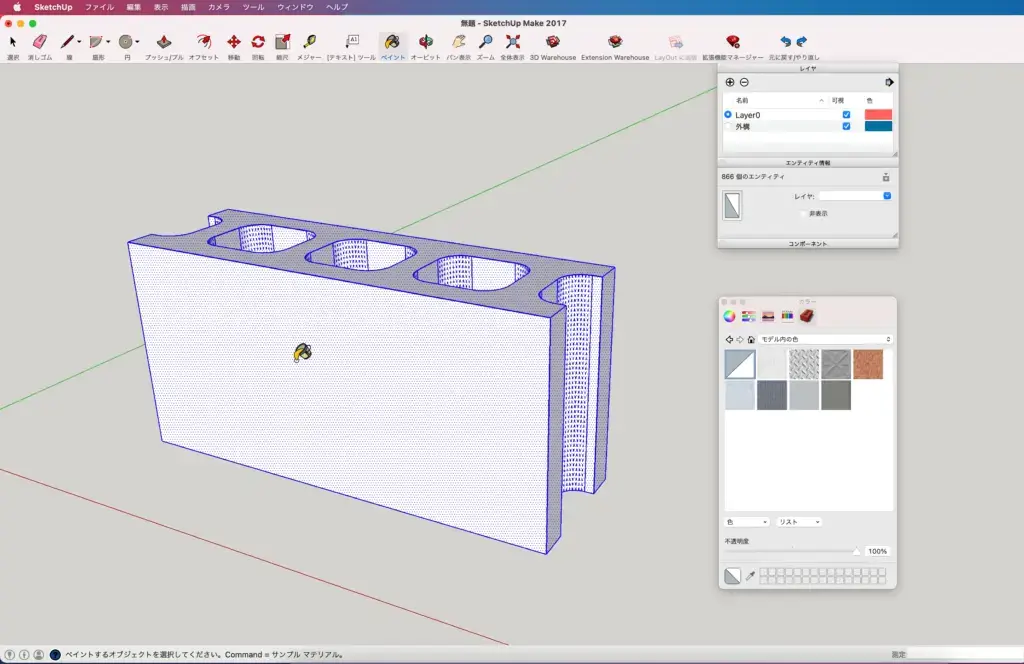Open the Apple menu
Image resolution: width=1024 pixels, height=664 pixels.
click(x=17, y=7)
